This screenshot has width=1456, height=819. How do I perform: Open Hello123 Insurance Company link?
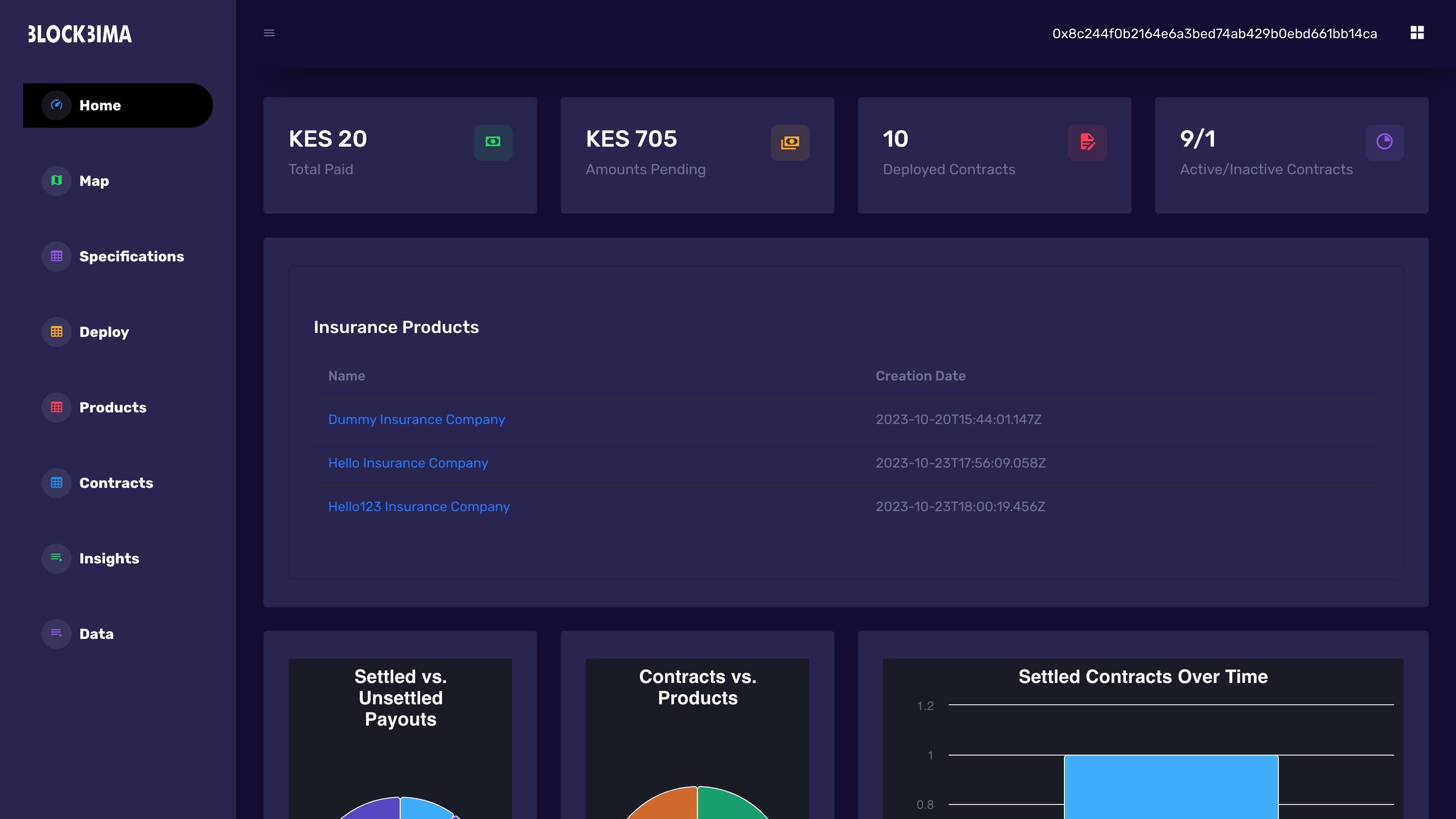(419, 506)
